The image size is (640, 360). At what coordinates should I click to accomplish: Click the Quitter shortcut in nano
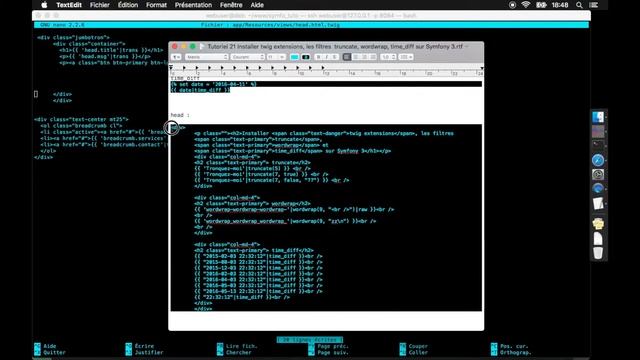pyautogui.click(x=50, y=353)
